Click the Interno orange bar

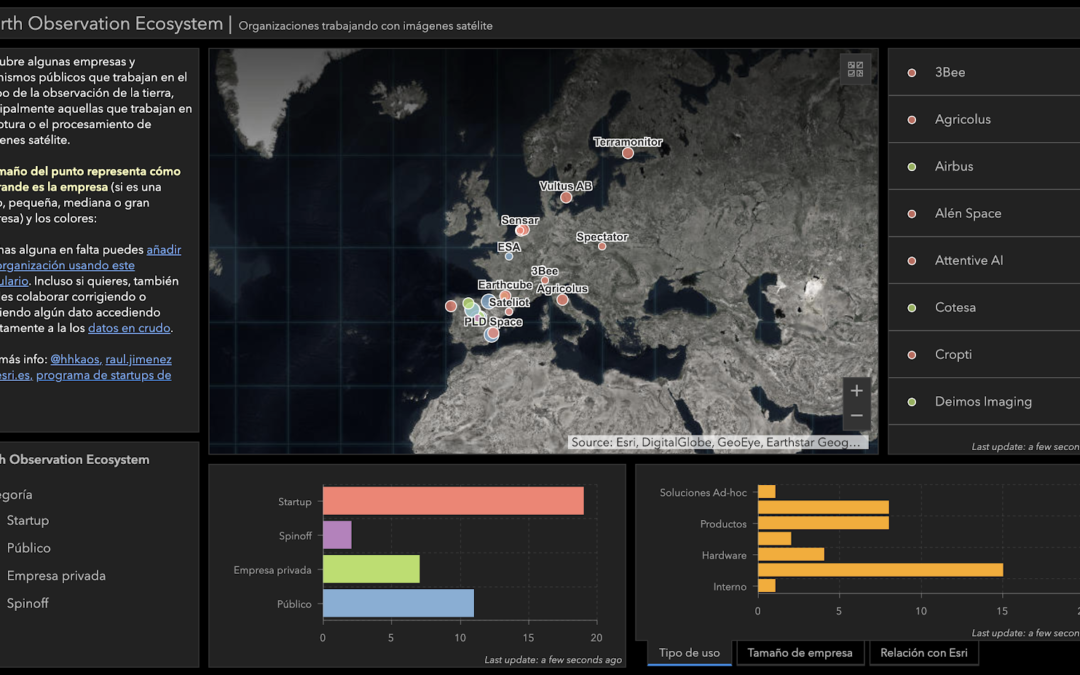[x=767, y=586]
